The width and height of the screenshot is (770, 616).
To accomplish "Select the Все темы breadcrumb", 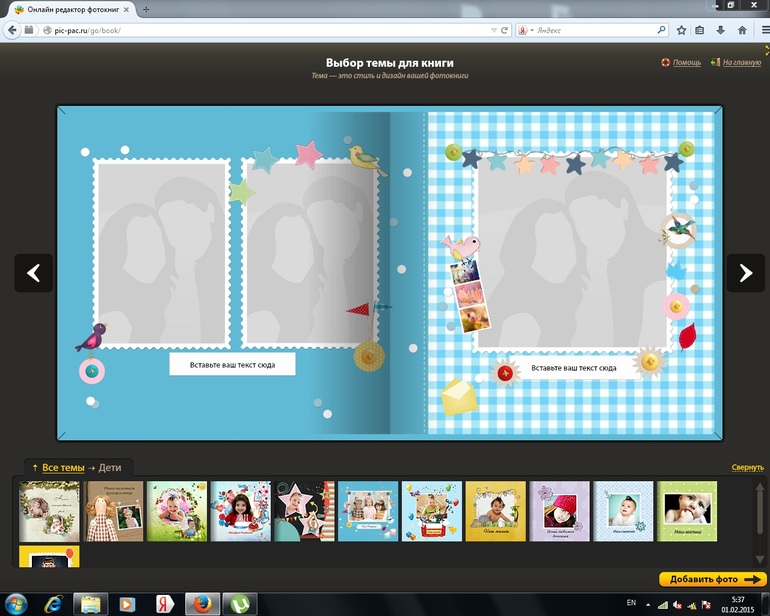I will pyautogui.click(x=62, y=467).
